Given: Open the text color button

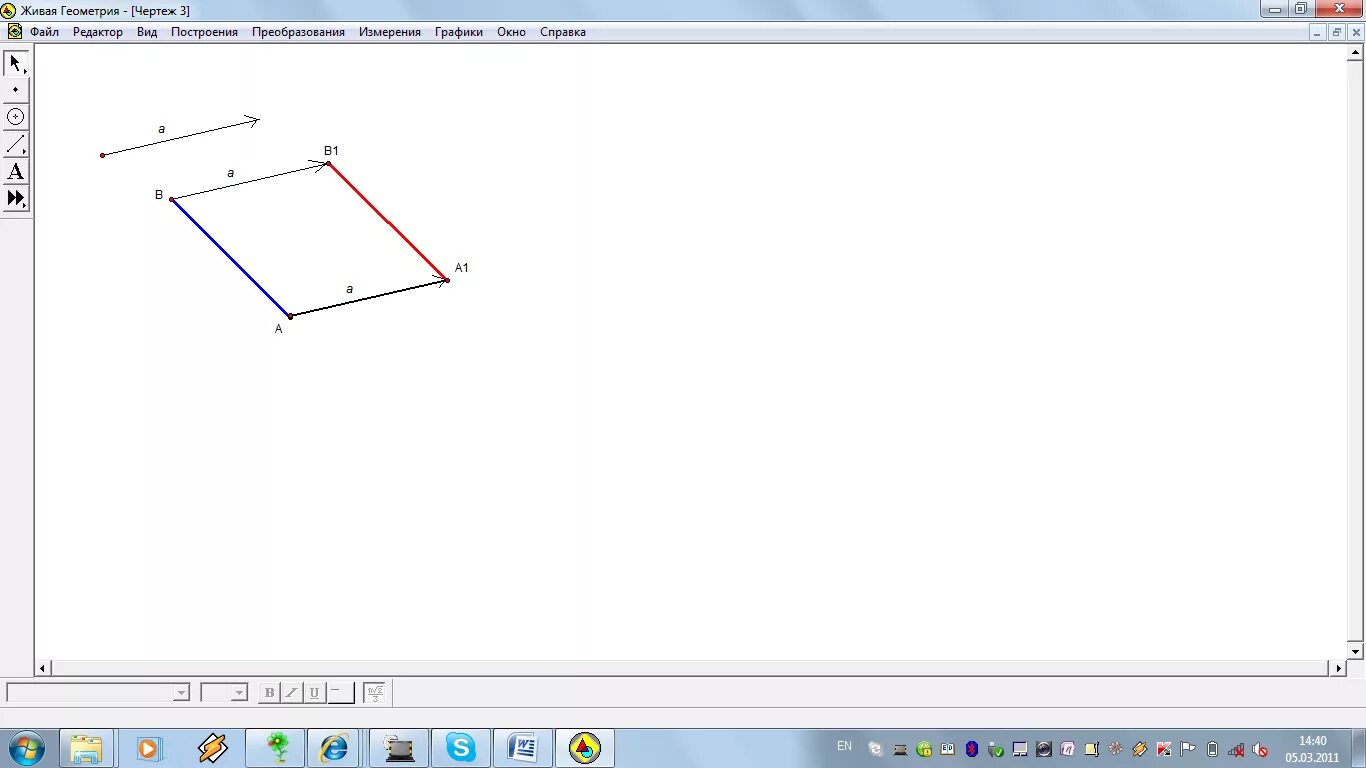Looking at the screenshot, I should pos(341,692).
